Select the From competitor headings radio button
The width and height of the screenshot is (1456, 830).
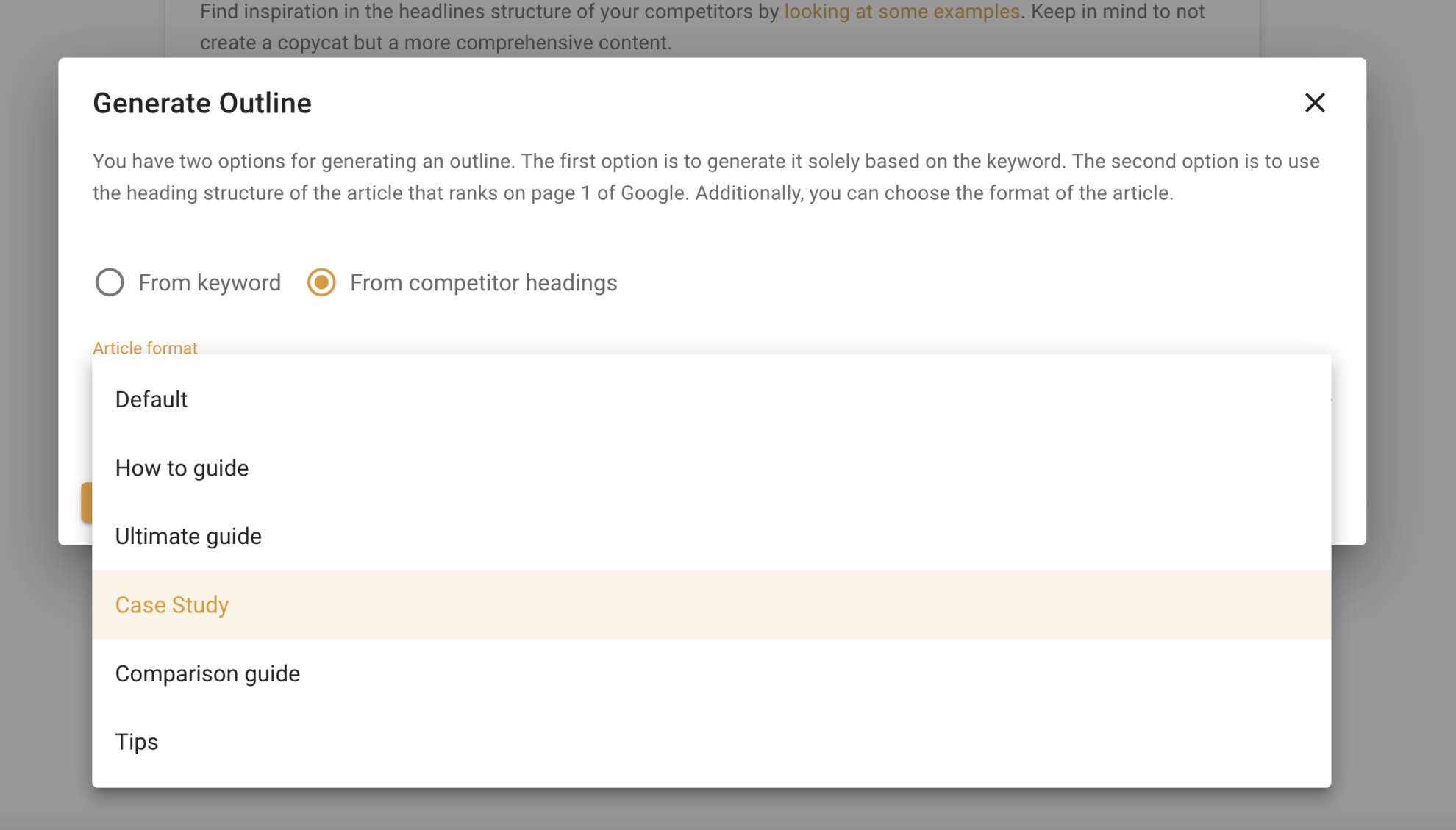click(321, 282)
